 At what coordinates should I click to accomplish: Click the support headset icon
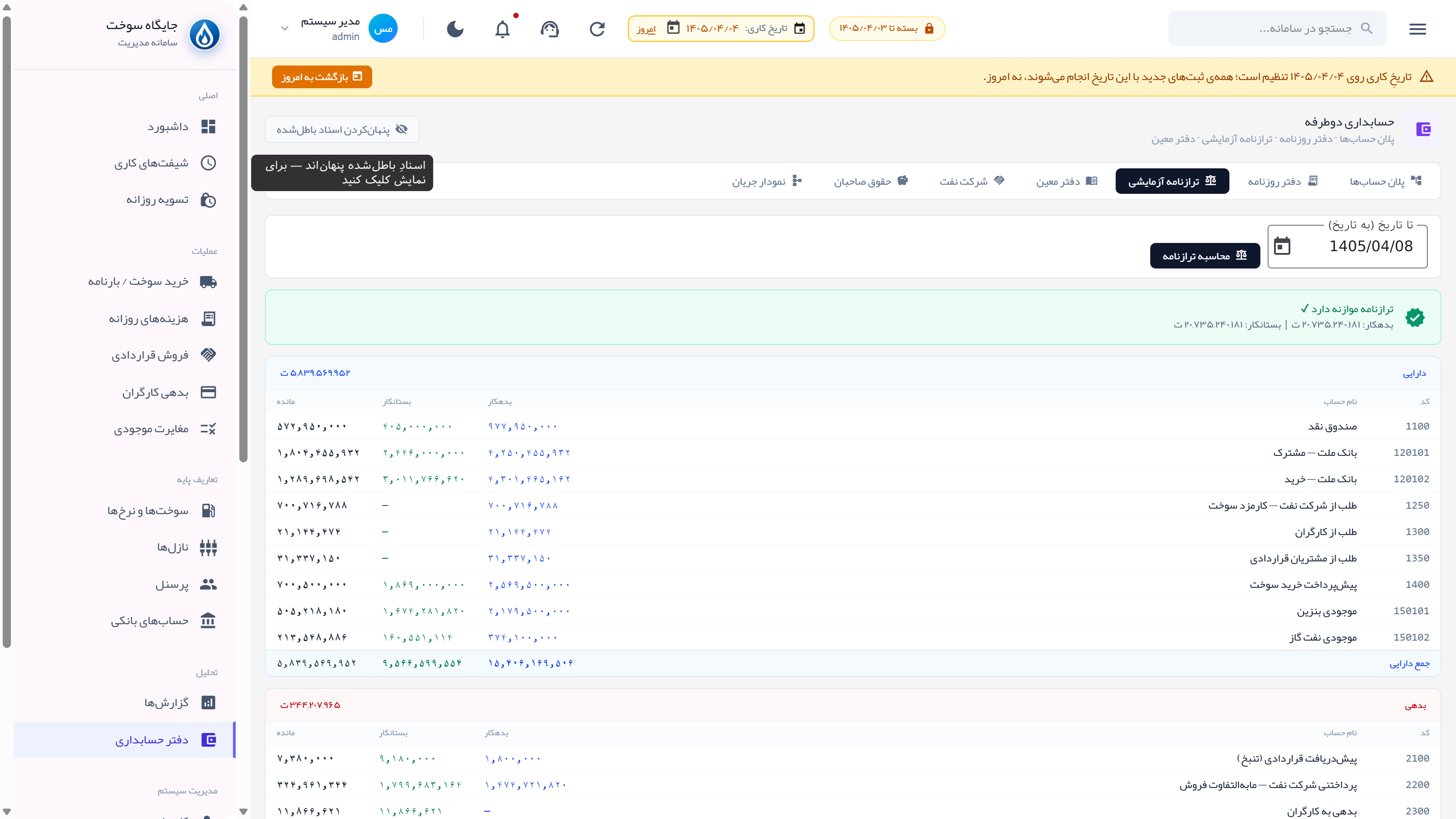tap(549, 29)
